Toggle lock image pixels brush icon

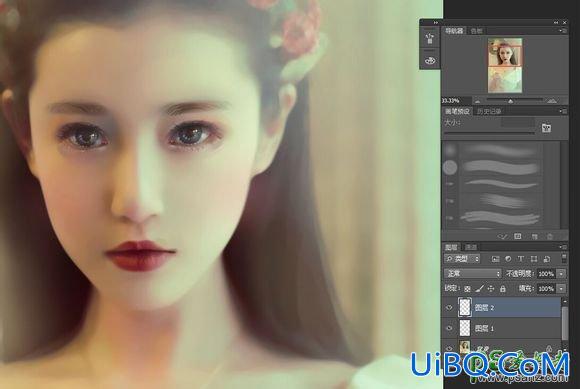(x=479, y=289)
